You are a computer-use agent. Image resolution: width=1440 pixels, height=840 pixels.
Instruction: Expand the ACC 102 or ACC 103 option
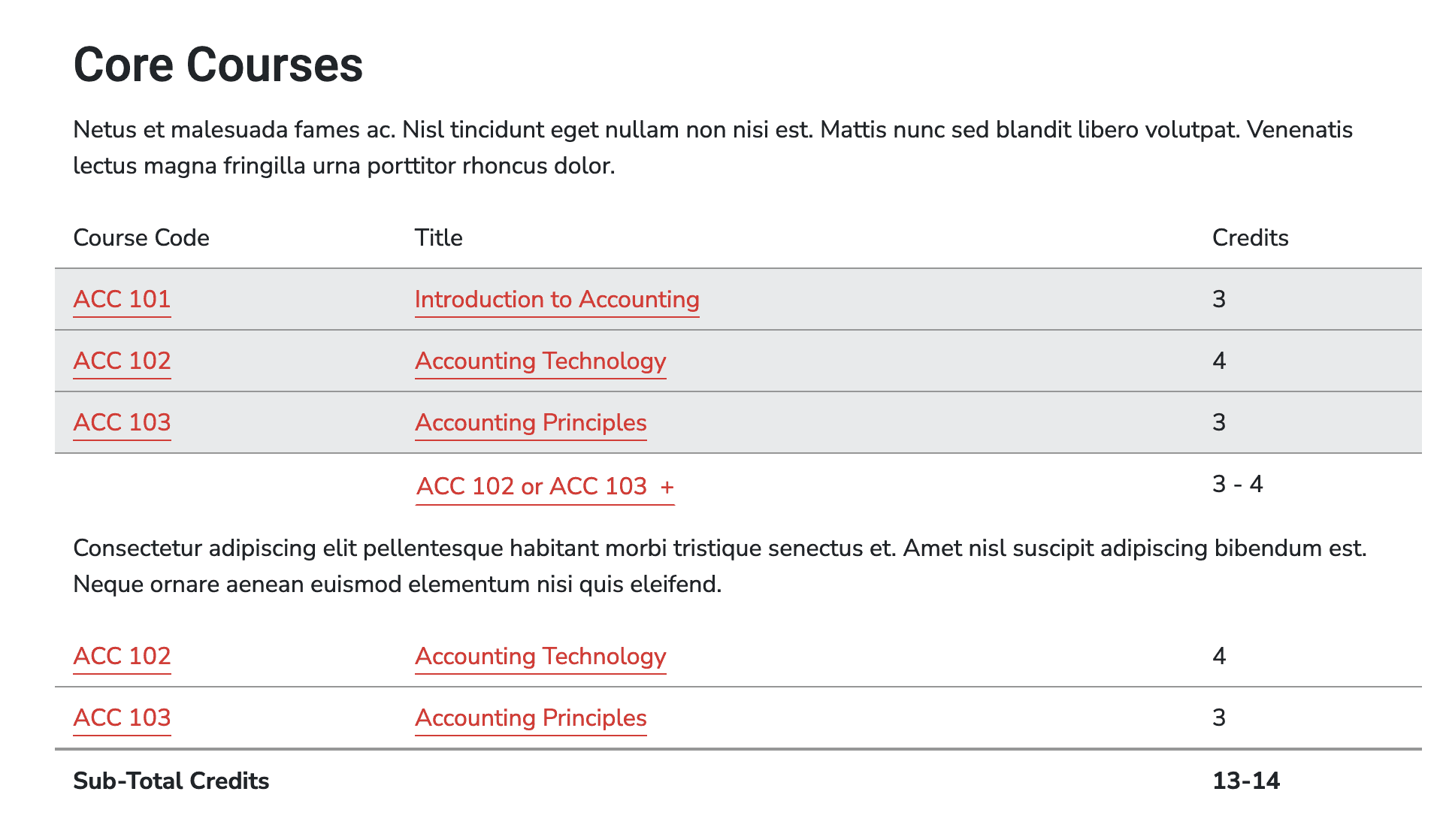tap(545, 487)
